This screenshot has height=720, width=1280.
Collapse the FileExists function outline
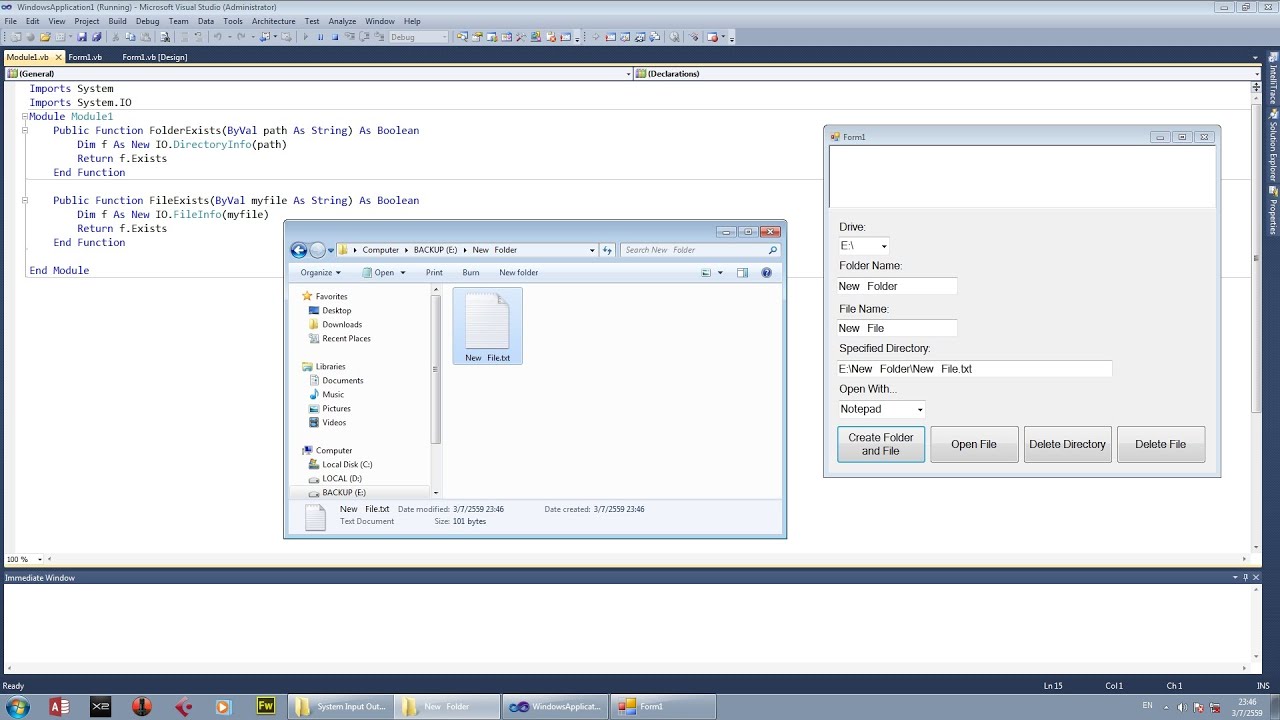click(x=23, y=201)
